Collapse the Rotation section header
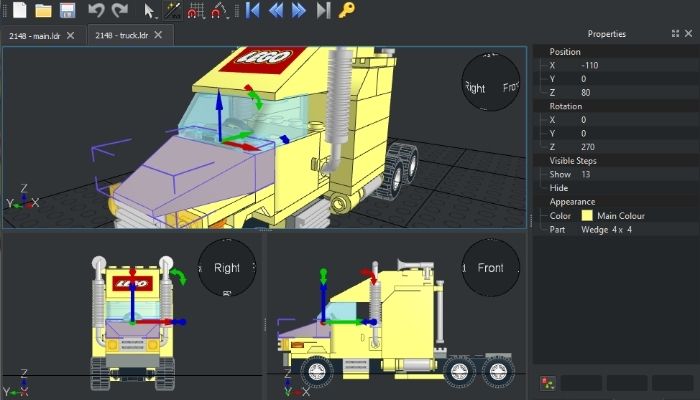This screenshot has width=700, height=400. click(x=565, y=106)
